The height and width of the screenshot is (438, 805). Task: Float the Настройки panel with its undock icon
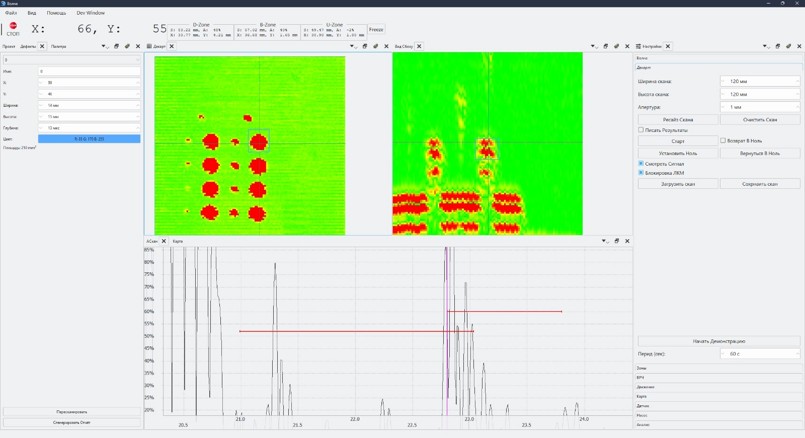click(x=778, y=46)
